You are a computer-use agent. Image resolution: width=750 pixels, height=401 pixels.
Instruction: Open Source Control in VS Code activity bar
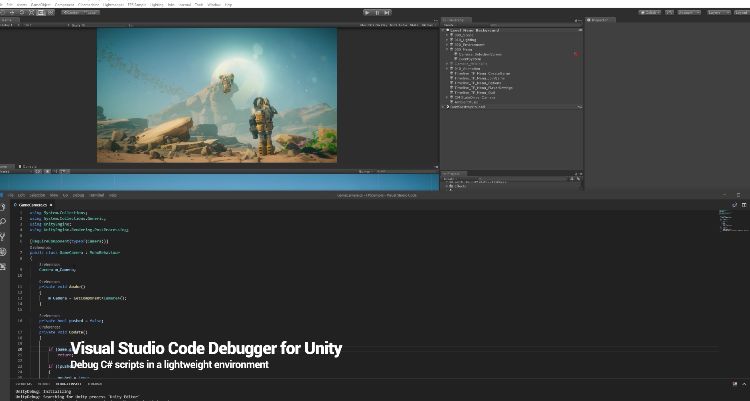click(x=3, y=236)
